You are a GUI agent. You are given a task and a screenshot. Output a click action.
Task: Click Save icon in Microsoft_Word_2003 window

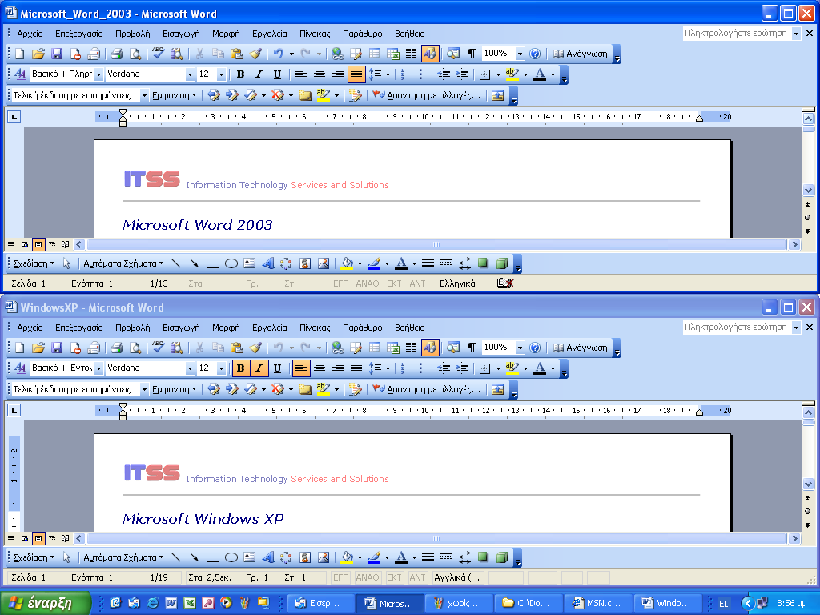pyautogui.click(x=56, y=54)
